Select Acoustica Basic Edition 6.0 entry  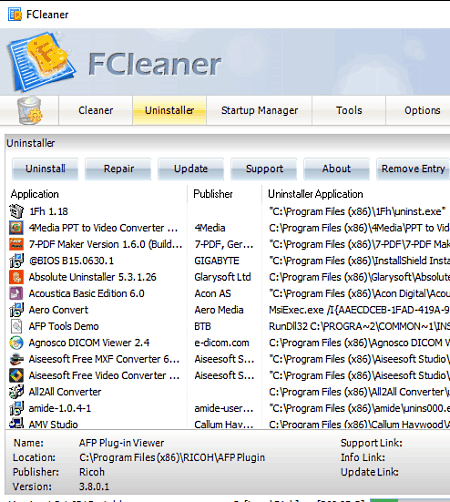click(x=86, y=293)
